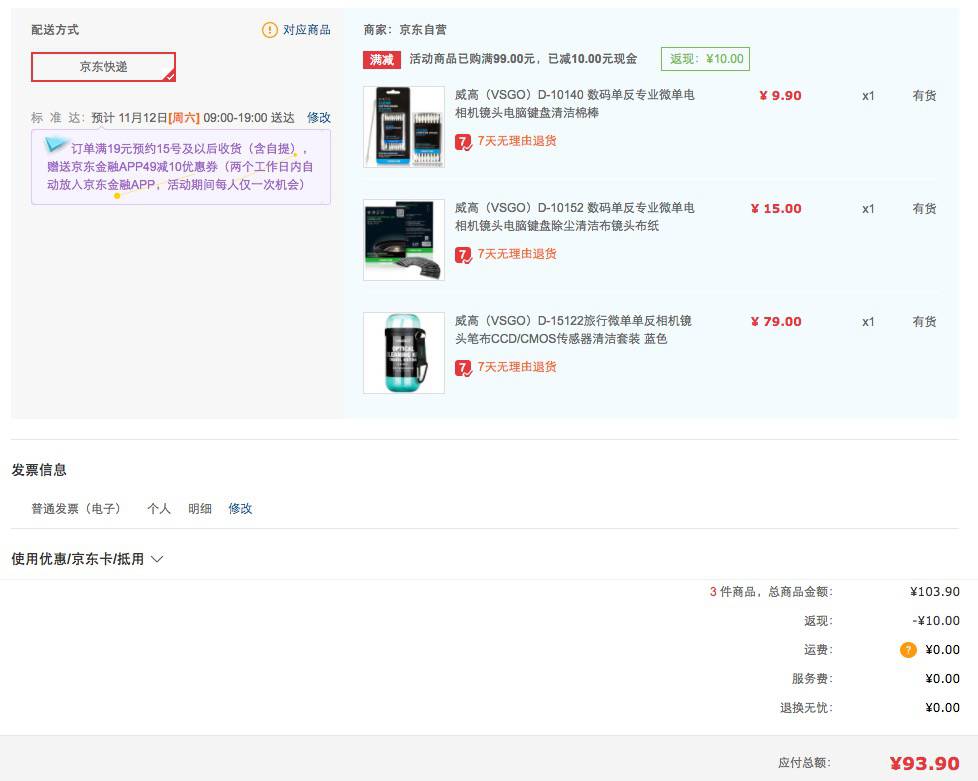Click the 7天无理由退货 text under lens tissue
This screenshot has width=978, height=781.
coord(517,254)
